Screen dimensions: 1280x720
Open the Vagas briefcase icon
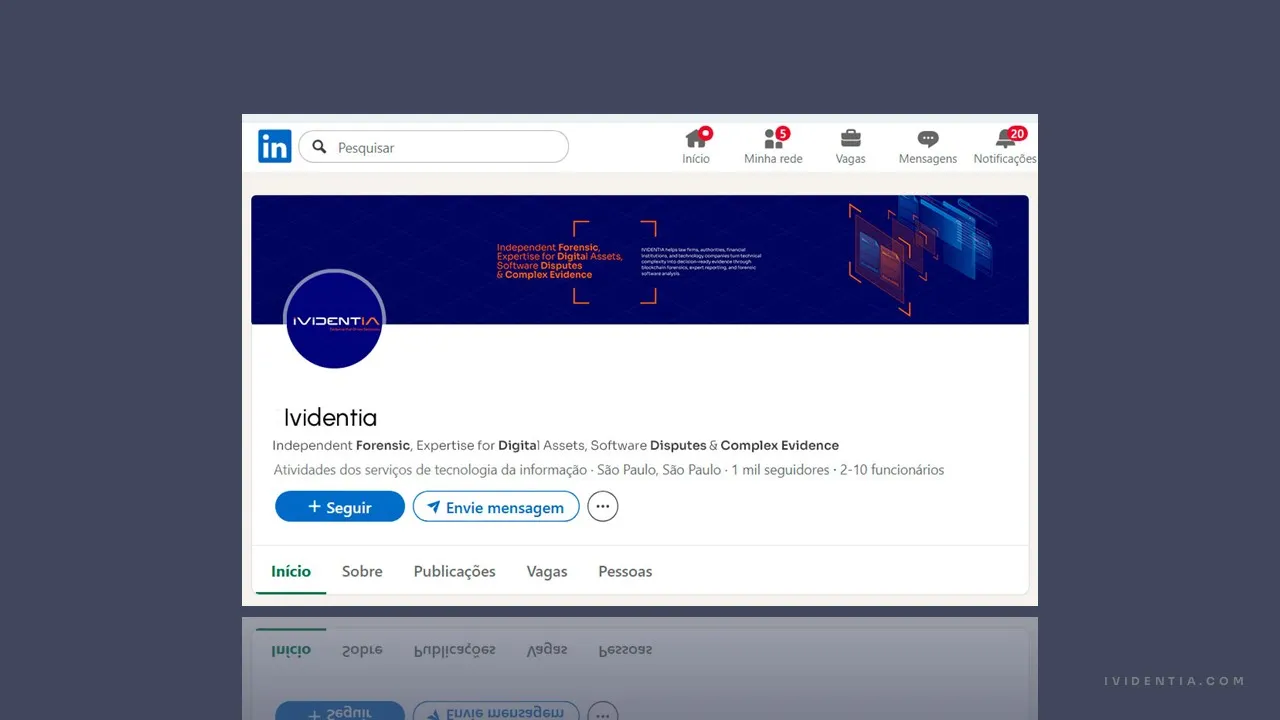click(851, 138)
